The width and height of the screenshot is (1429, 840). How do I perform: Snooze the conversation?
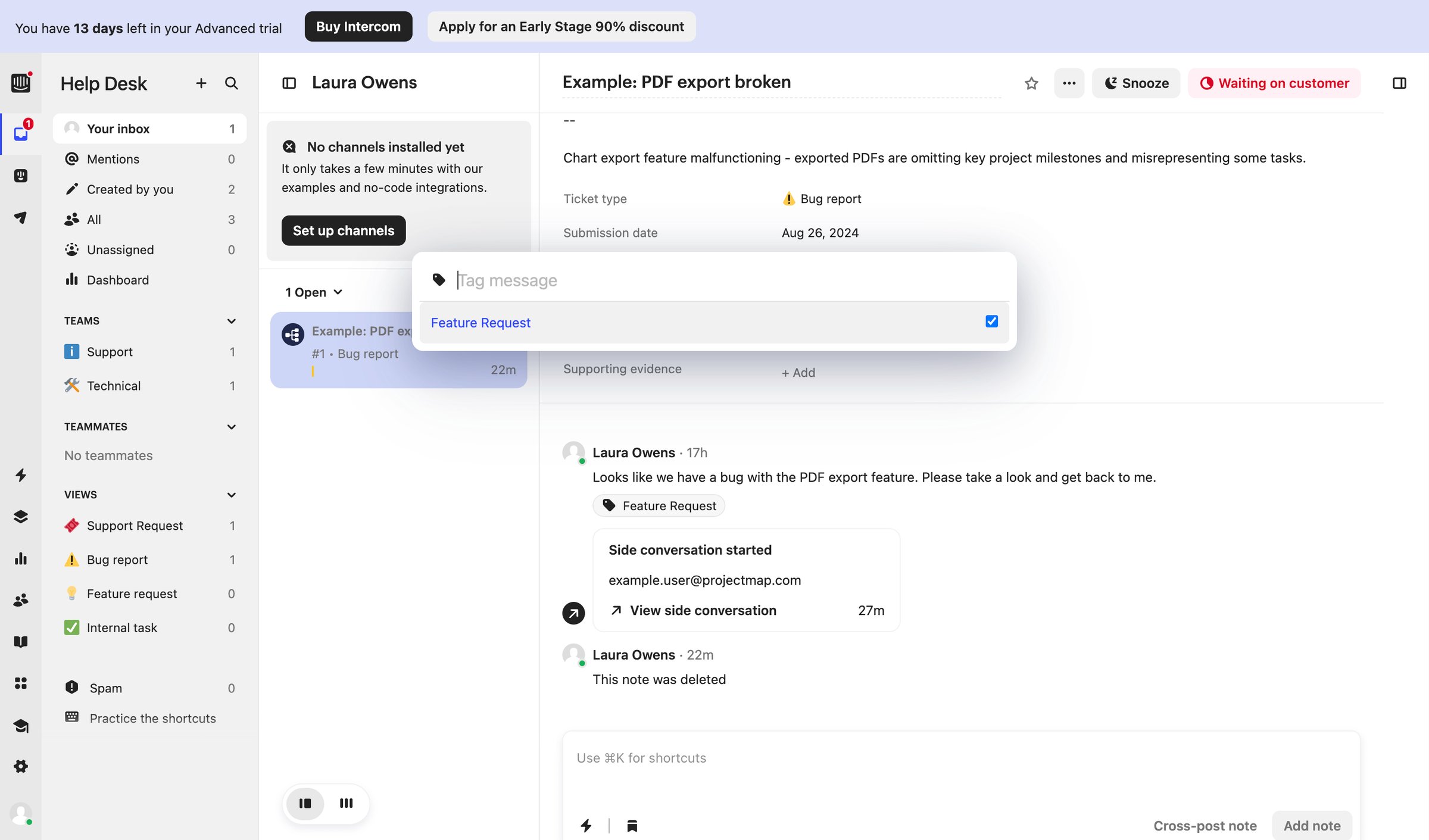click(1136, 83)
